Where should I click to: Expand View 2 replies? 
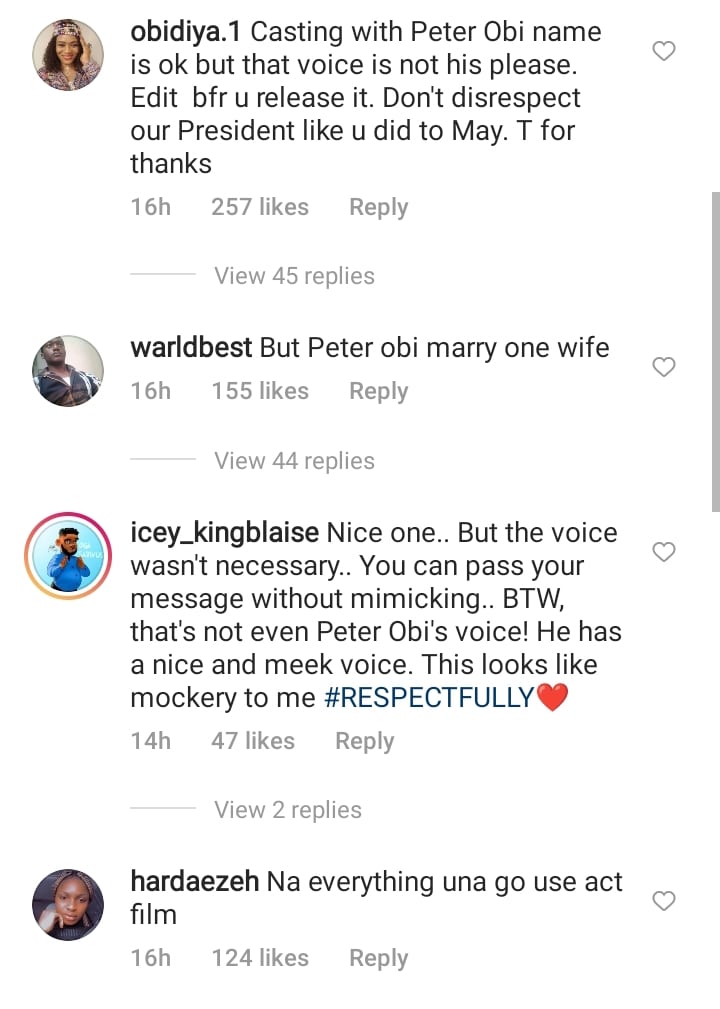pyautogui.click(x=288, y=810)
